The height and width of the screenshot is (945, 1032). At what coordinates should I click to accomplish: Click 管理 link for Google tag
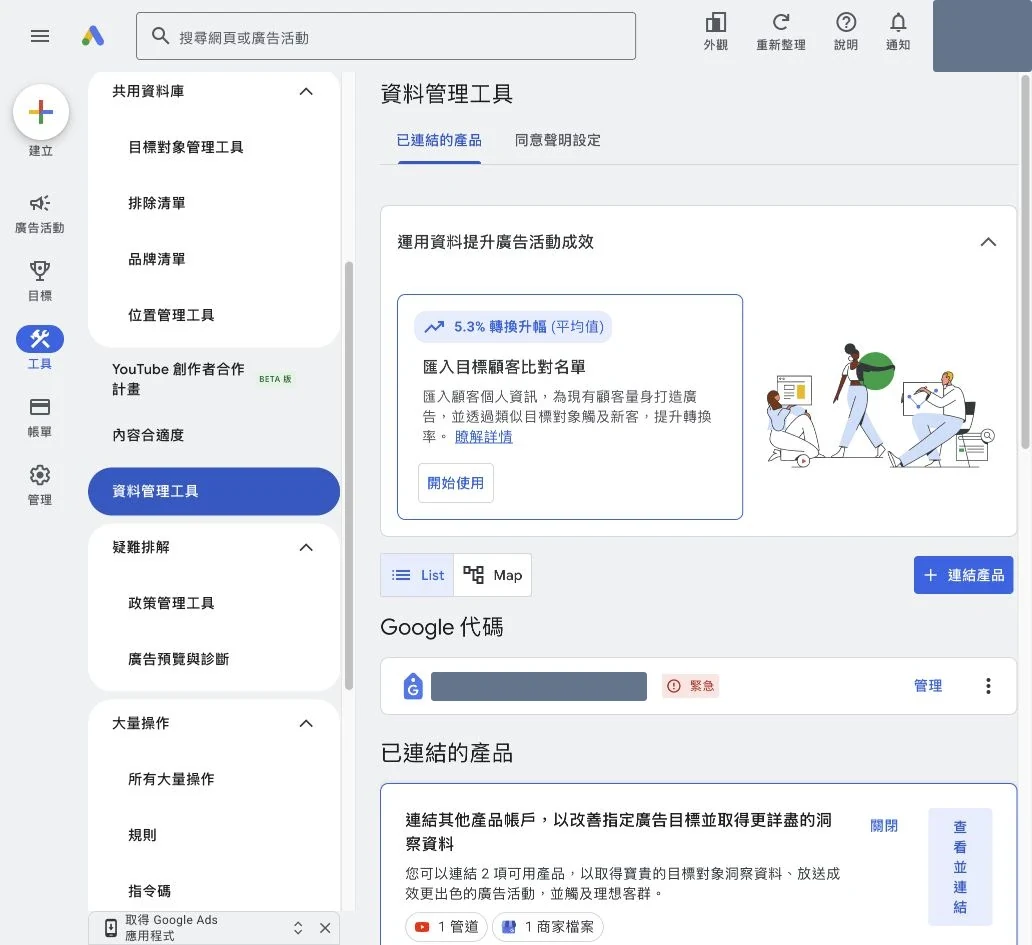coord(928,686)
